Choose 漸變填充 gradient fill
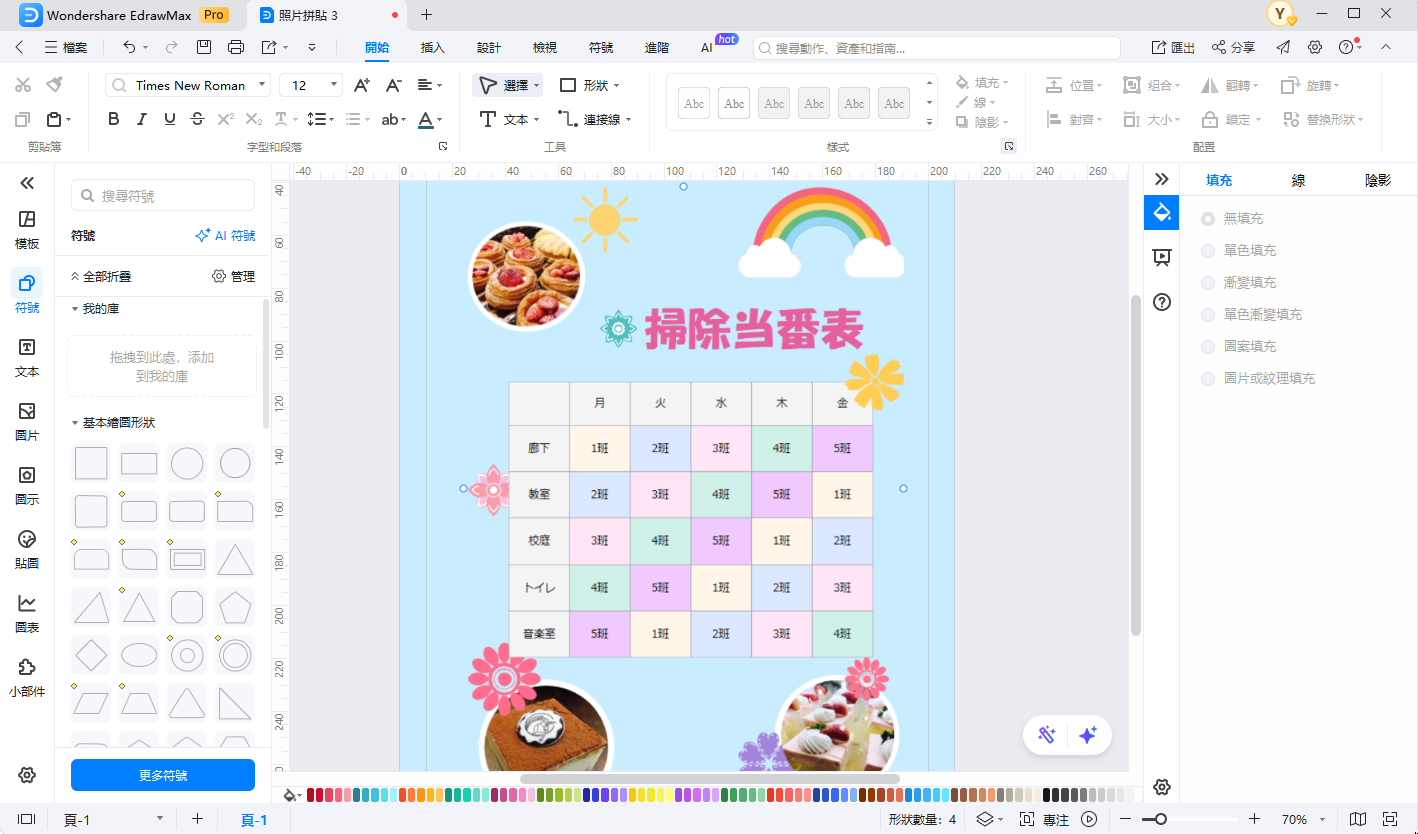Screen dimensions: 1418x834 [1240, 282]
